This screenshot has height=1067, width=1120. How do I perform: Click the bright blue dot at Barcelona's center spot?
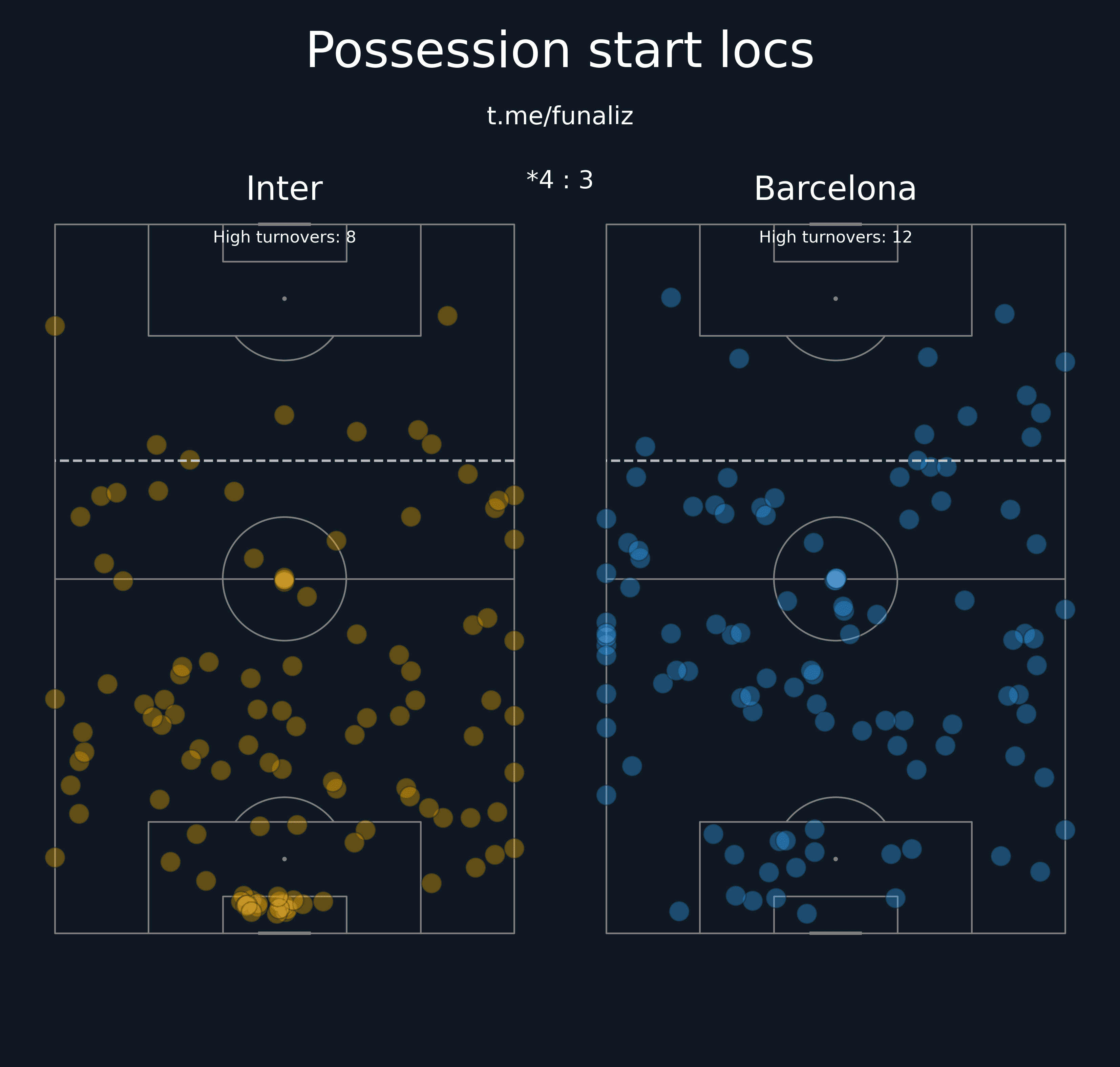836,579
